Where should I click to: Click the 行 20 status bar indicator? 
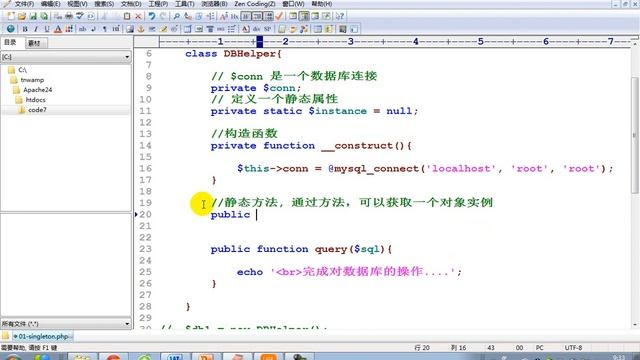pos(422,348)
